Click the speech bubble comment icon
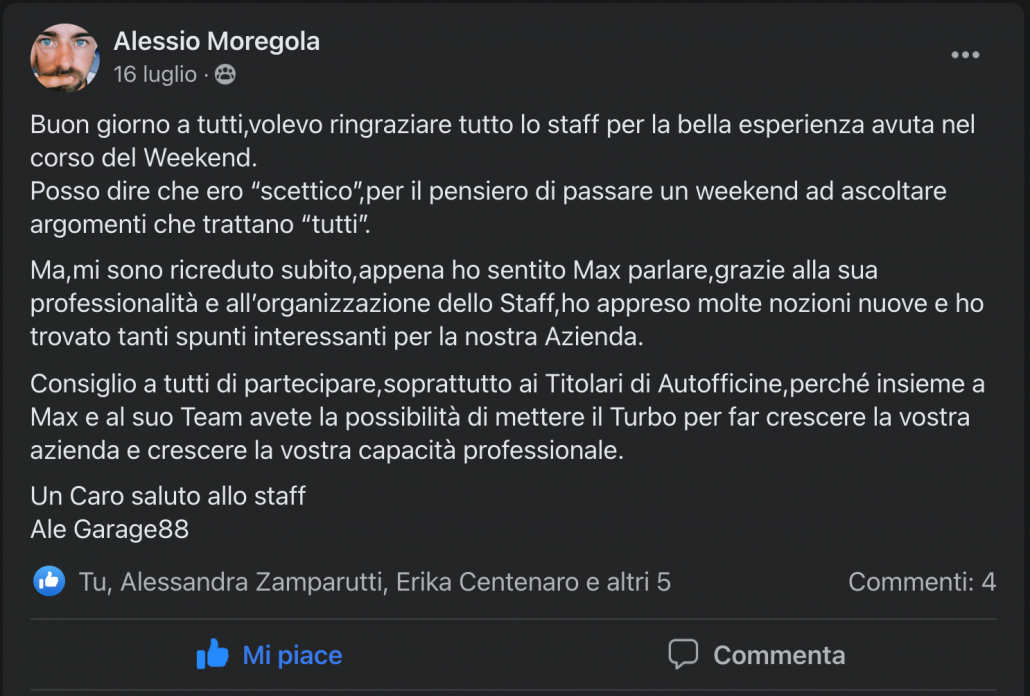 pos(683,654)
